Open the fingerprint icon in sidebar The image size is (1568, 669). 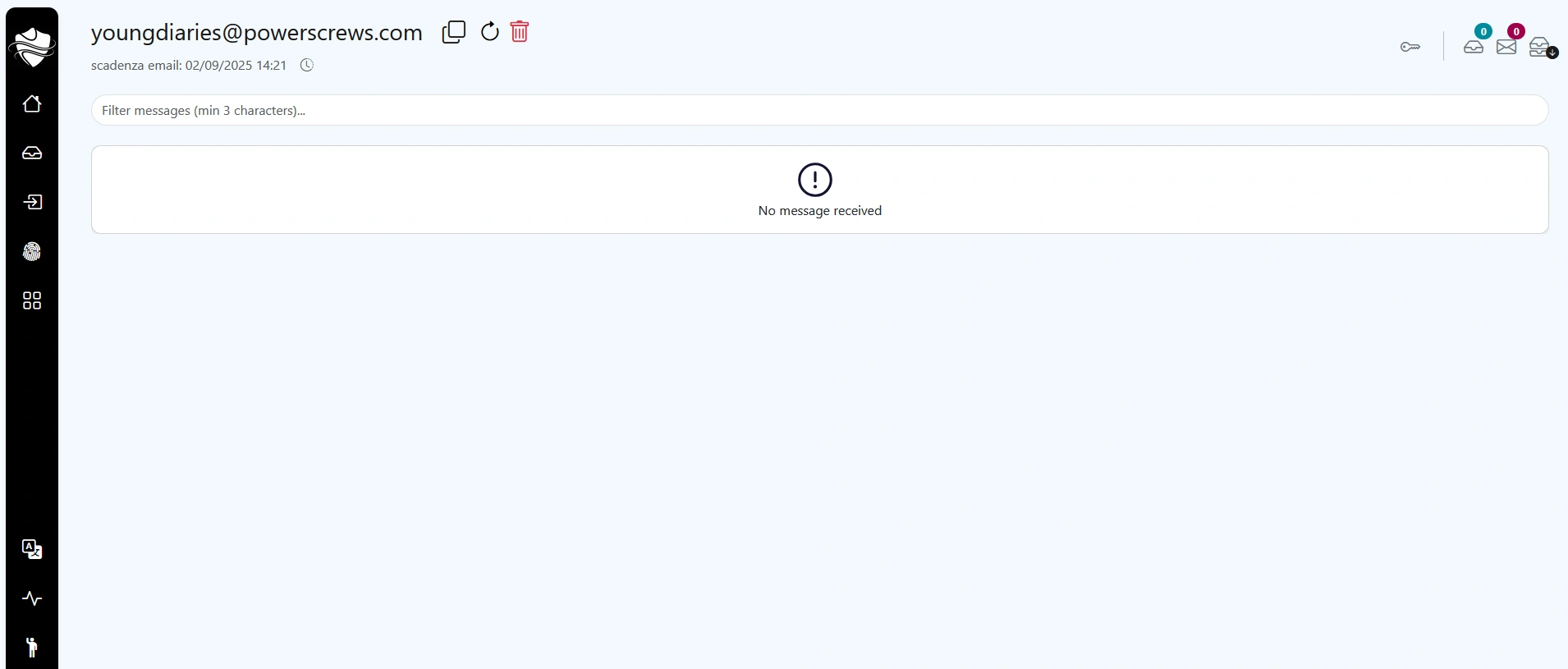point(32,251)
